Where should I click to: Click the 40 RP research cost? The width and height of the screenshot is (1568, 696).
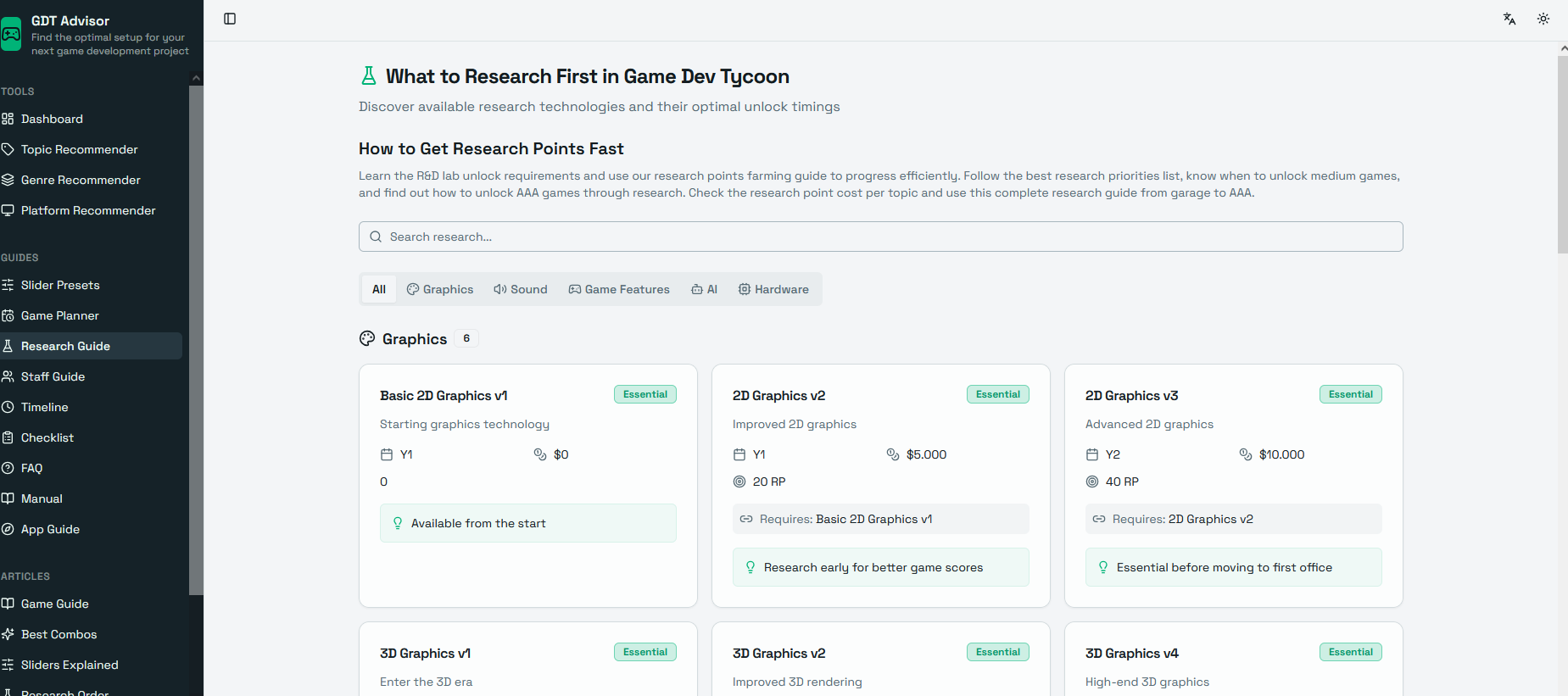[1122, 482]
